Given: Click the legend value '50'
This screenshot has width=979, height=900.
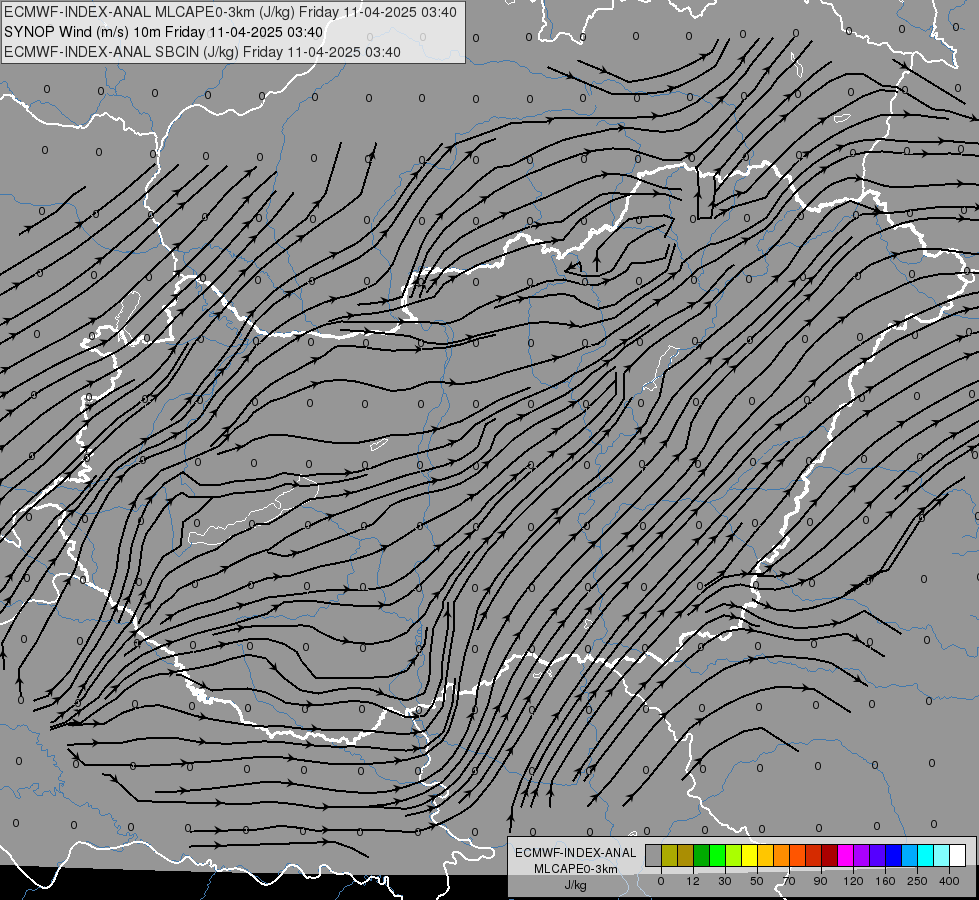Looking at the screenshot, I should 757,881.
